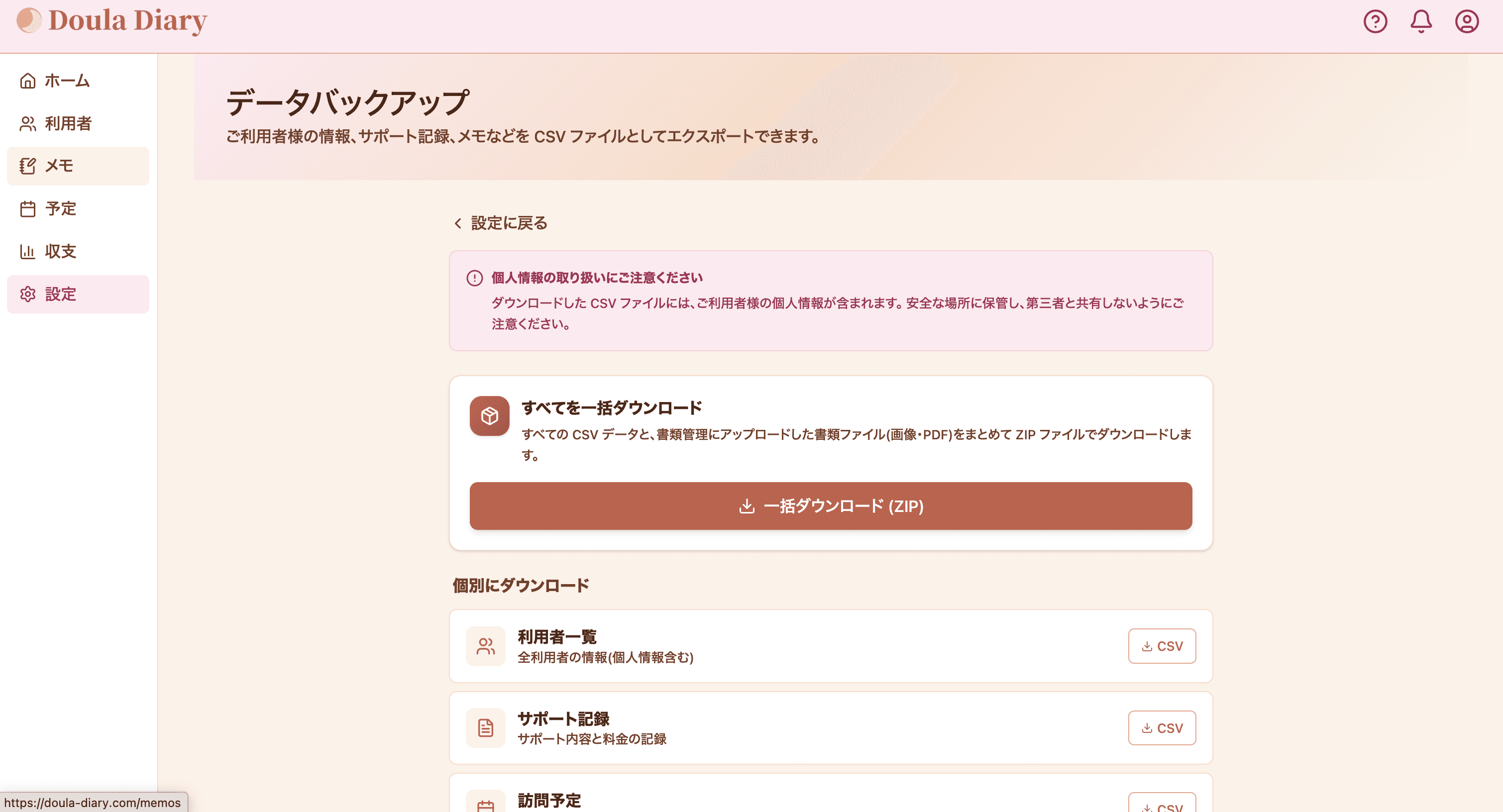The height and width of the screenshot is (812, 1503).
Task: Click the calendar icon beside 予定
Action: tap(27, 209)
